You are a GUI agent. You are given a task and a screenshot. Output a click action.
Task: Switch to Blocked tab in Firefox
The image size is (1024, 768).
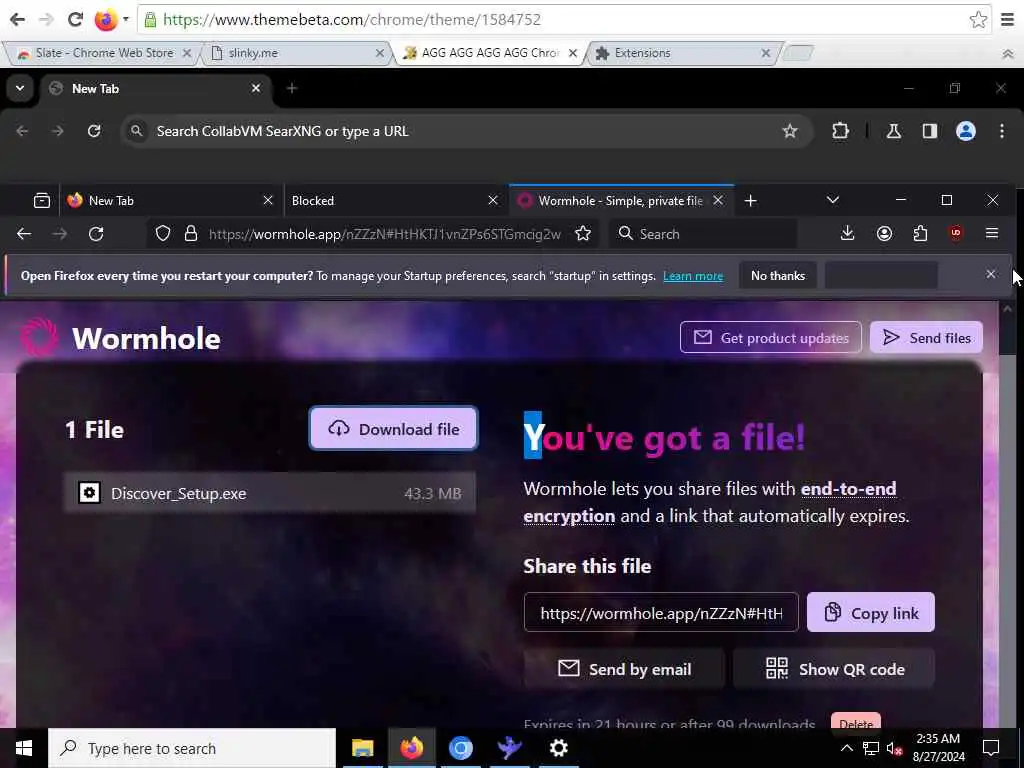click(396, 200)
